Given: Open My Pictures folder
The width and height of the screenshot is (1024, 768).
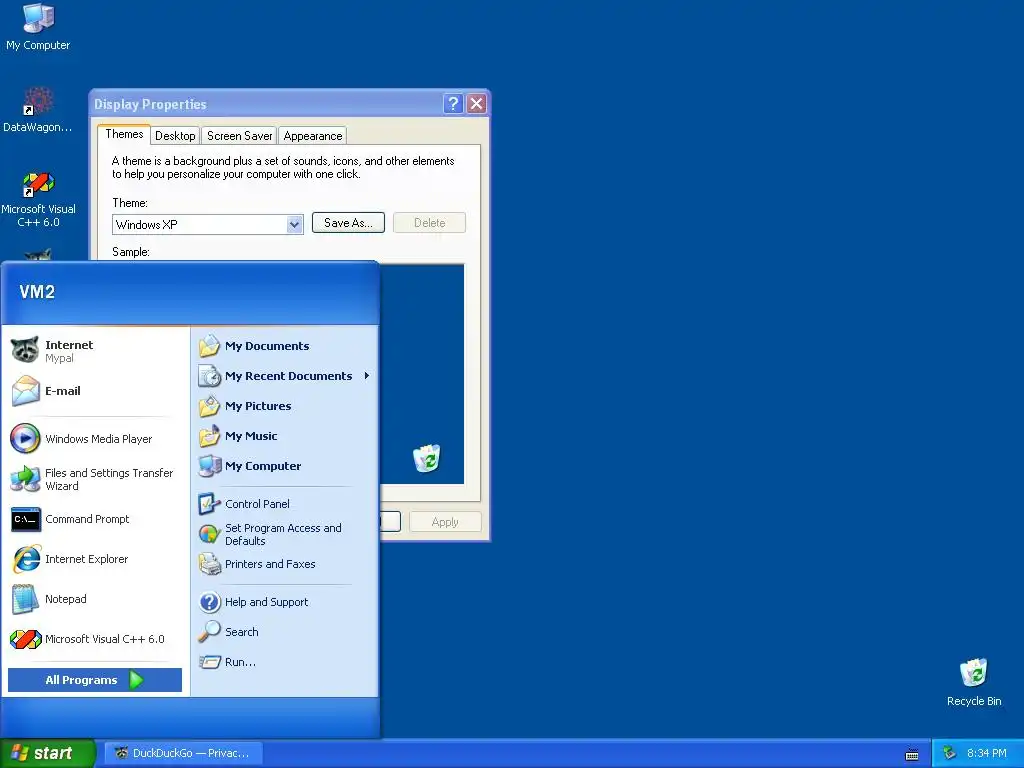Looking at the screenshot, I should coord(285,406).
